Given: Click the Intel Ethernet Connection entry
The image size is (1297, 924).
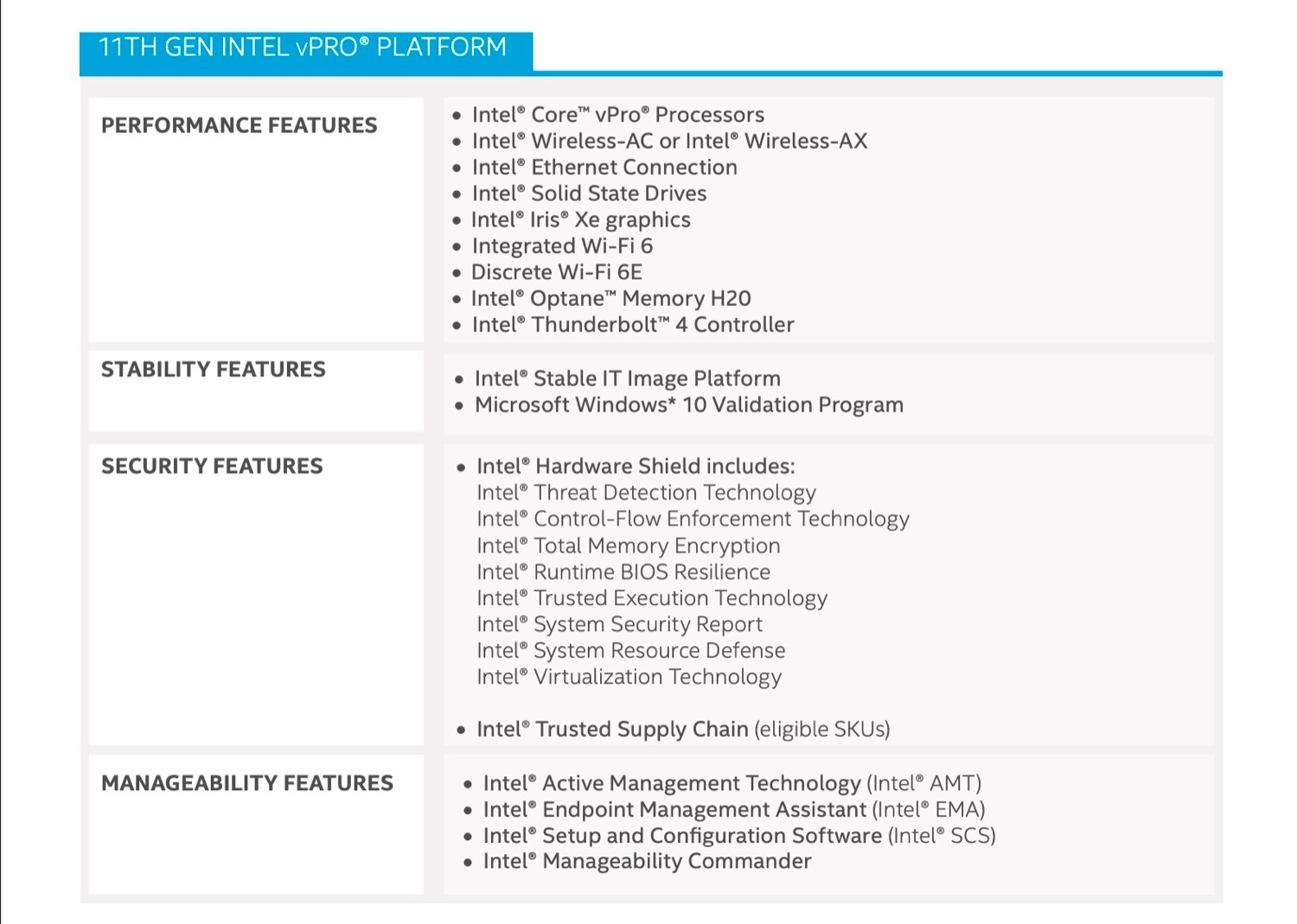Looking at the screenshot, I should 604,168.
